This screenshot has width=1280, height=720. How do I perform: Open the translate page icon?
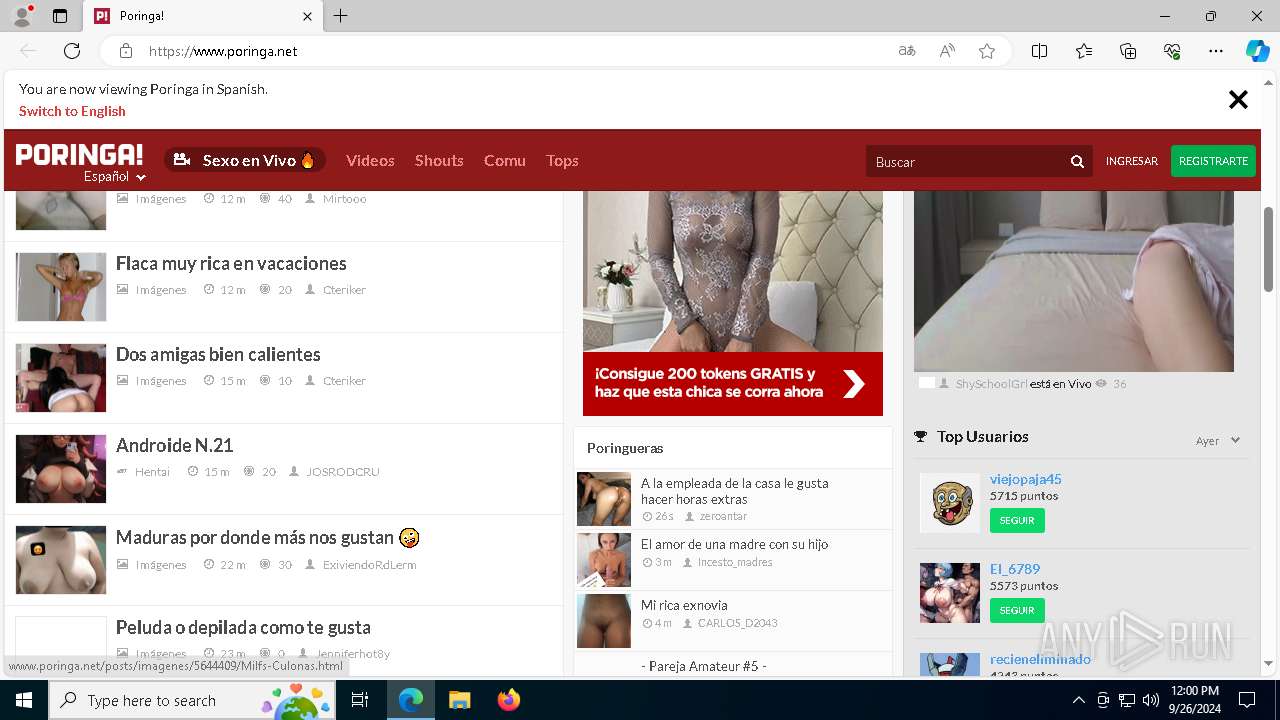[907, 51]
